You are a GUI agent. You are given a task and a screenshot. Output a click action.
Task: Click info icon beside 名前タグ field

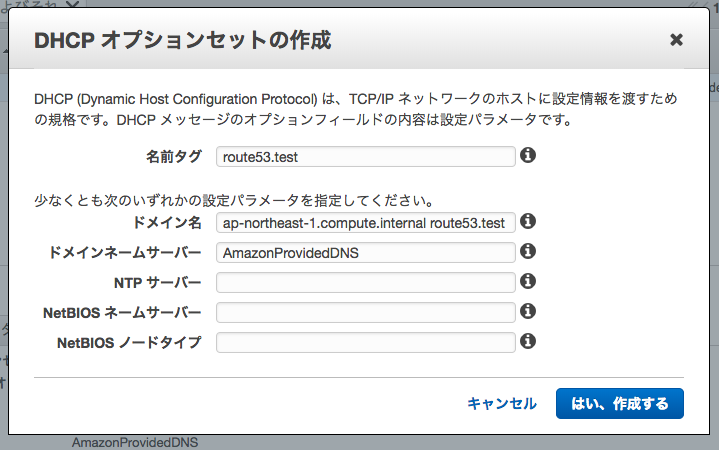(x=528, y=155)
